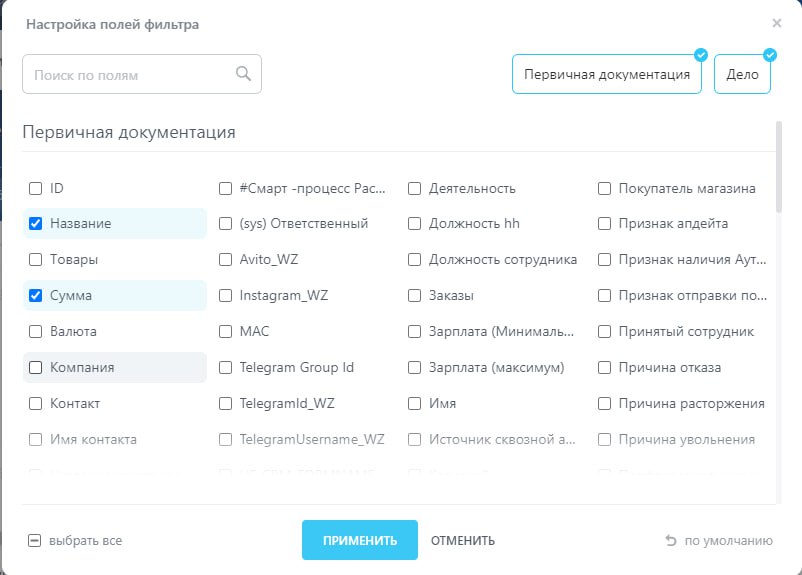Enable the Компания checkbox
The image size is (802, 575).
click(x=36, y=368)
